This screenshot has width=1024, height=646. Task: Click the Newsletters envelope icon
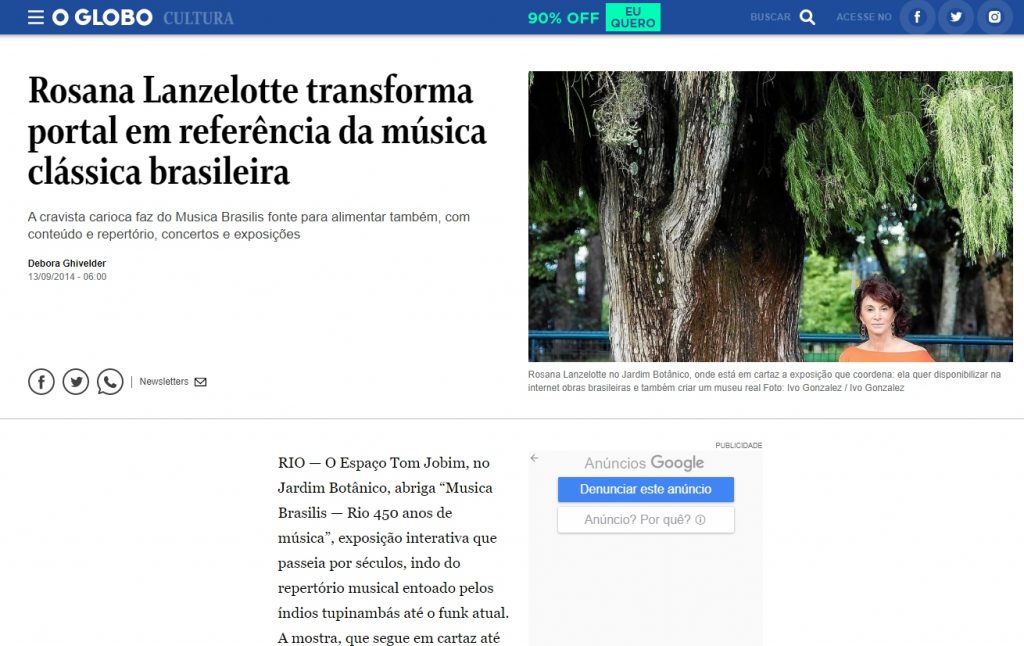point(200,382)
